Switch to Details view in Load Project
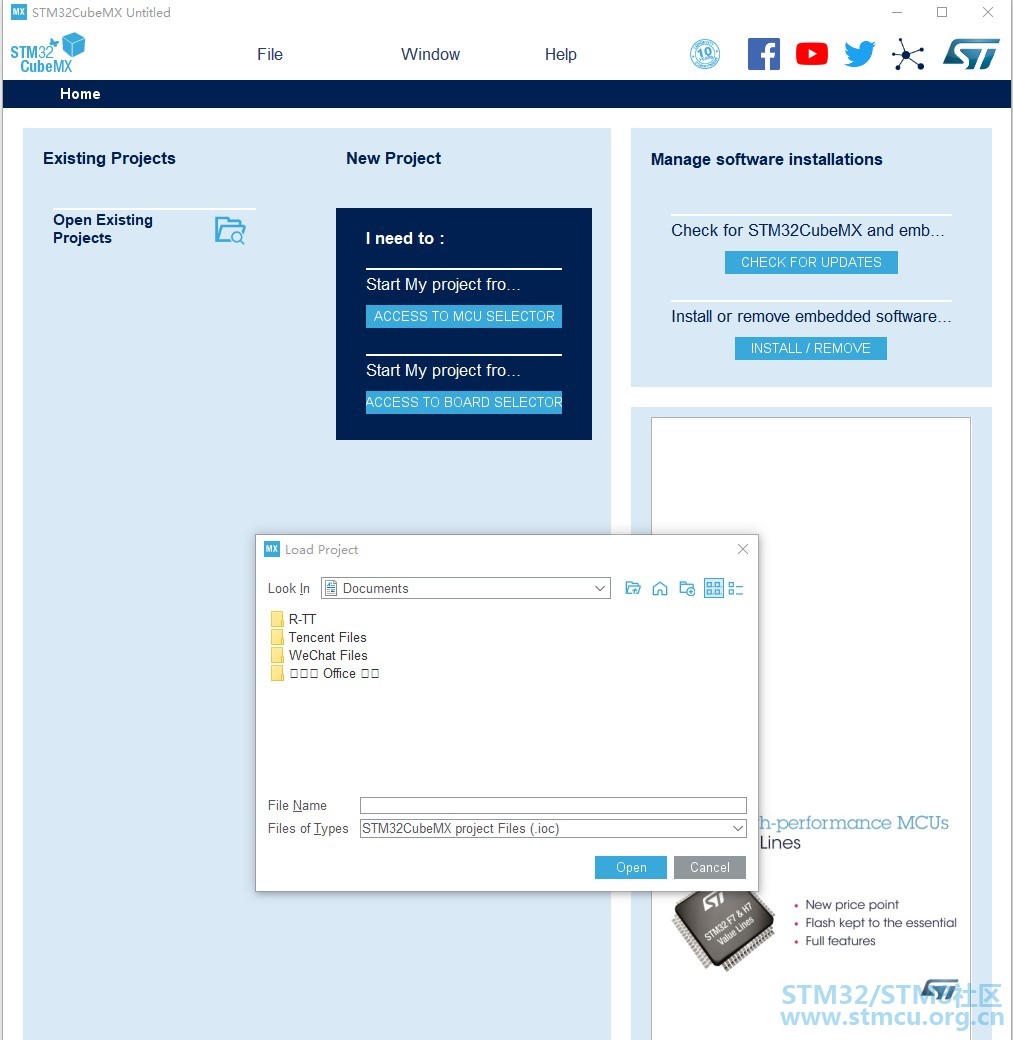Screen dimensions: 1013x1040 (x=736, y=588)
